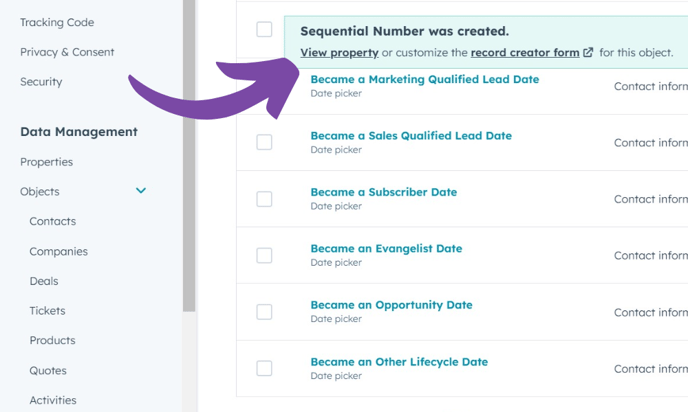
Task: Open Privacy & Consent settings
Action: tap(67, 52)
